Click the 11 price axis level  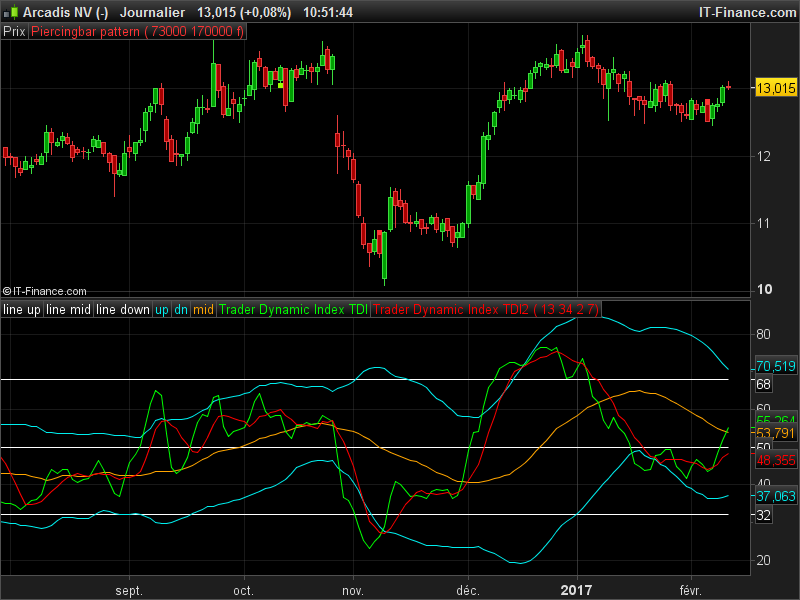coord(764,223)
